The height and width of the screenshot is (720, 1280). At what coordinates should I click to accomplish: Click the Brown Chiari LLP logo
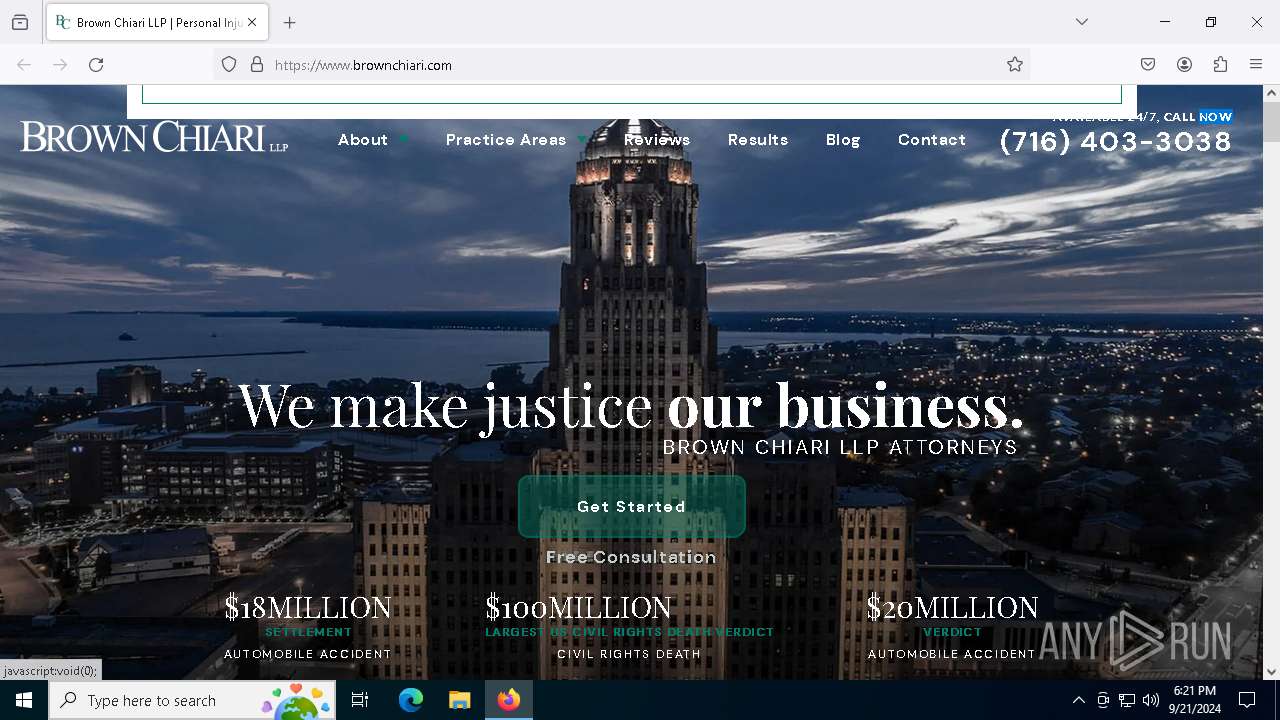pos(155,138)
